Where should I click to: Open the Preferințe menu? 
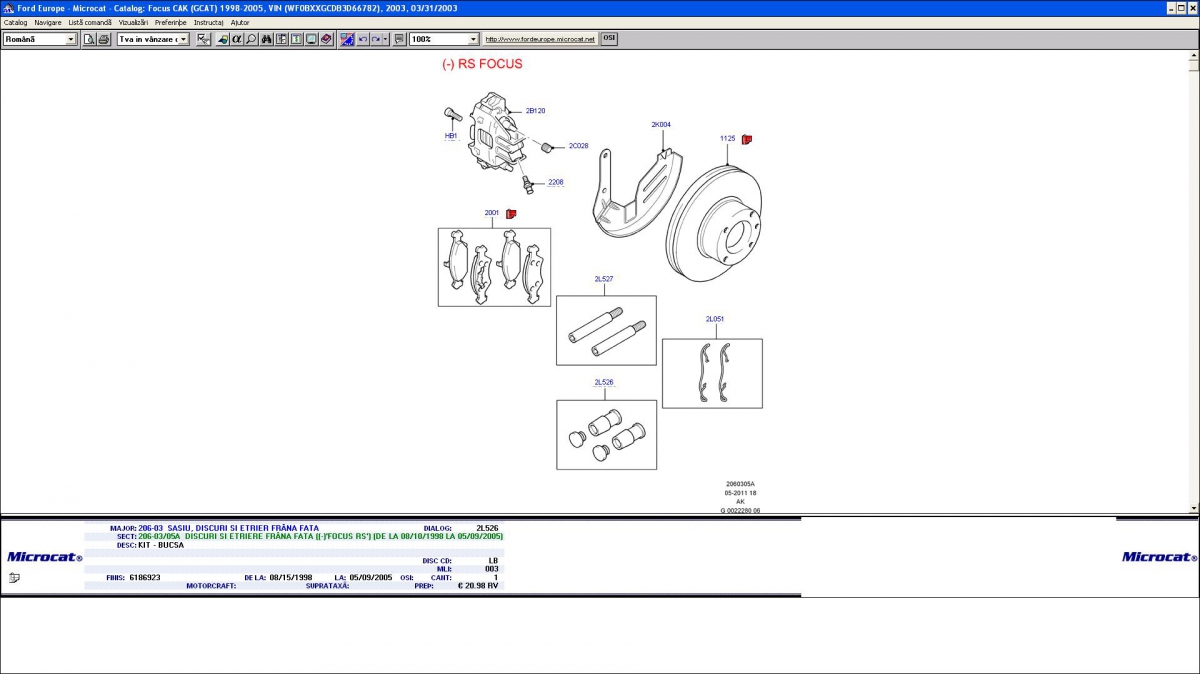pos(171,22)
